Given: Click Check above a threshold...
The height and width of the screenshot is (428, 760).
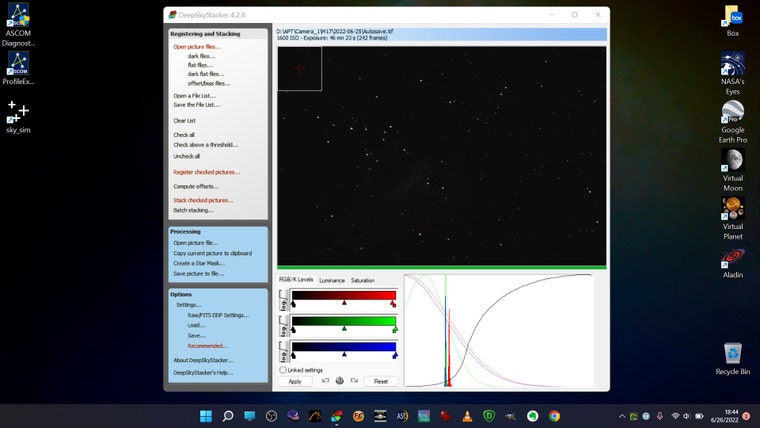Looking at the screenshot, I should (206, 145).
